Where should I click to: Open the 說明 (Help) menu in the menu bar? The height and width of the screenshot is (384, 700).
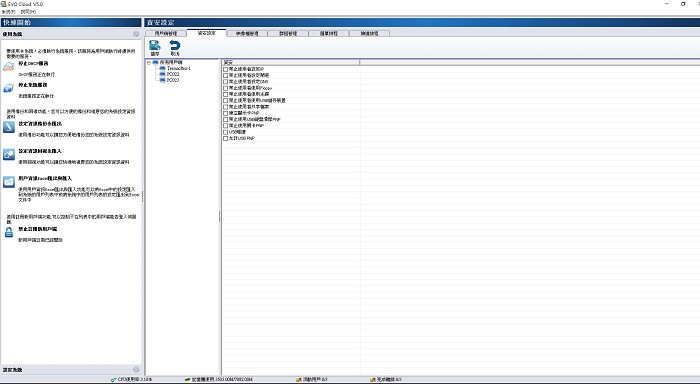point(28,12)
